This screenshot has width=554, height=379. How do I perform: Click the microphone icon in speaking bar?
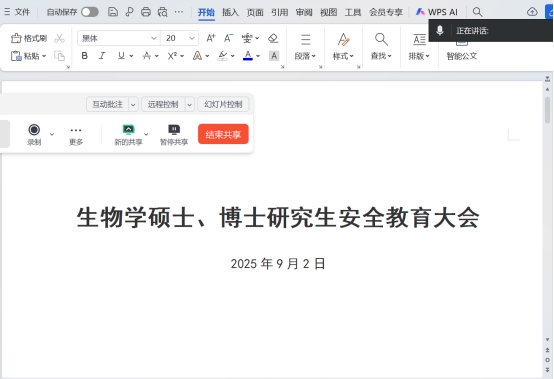point(440,30)
